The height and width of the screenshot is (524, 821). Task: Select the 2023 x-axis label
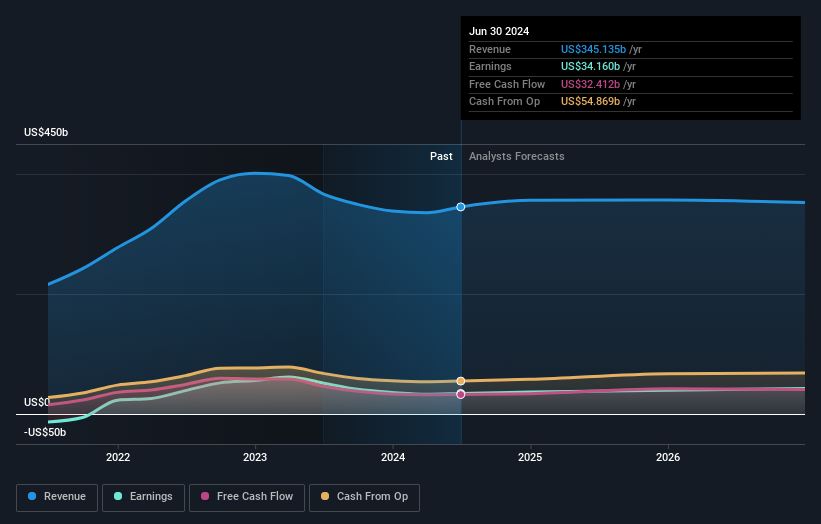255,457
